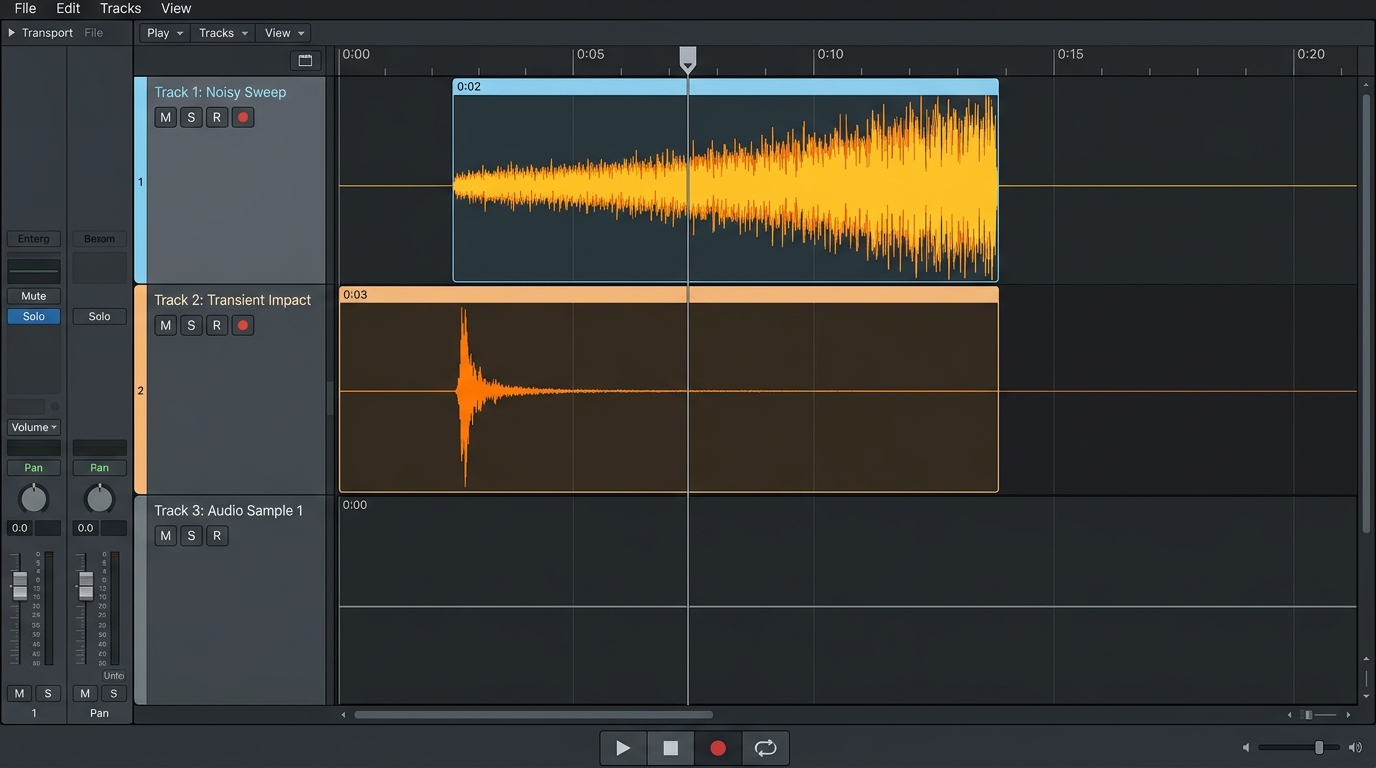1376x768 pixels.
Task: Hit the red Record transport button
Action: (x=718, y=748)
